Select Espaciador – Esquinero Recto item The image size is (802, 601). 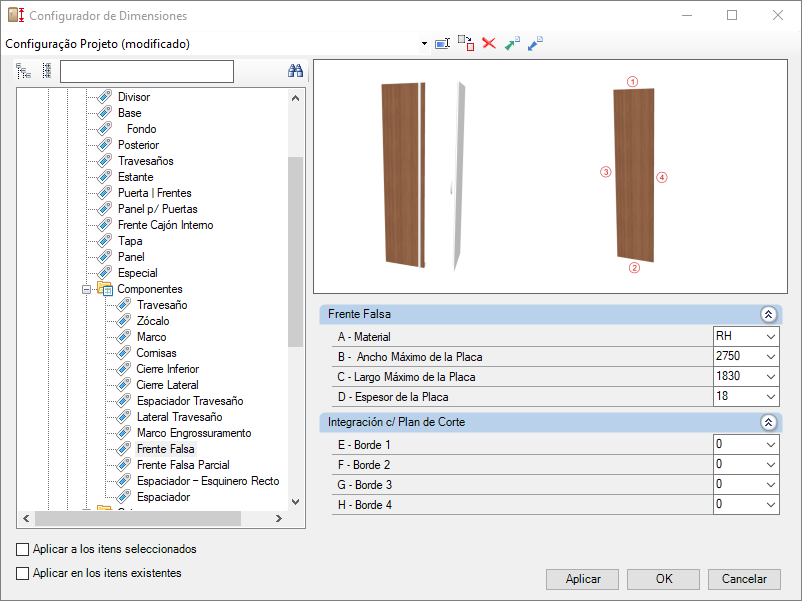208,481
